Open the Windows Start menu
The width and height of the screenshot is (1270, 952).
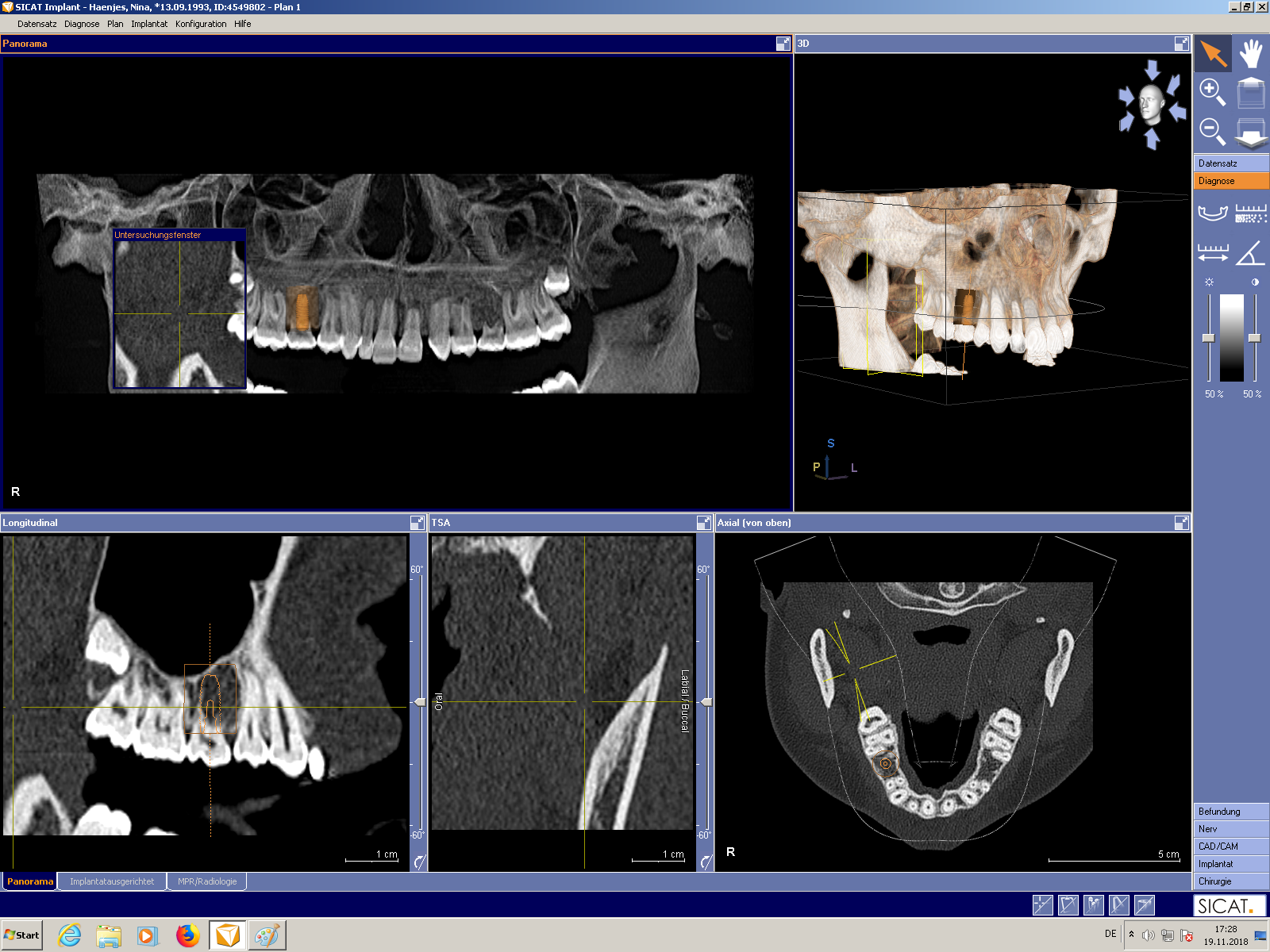[22, 935]
